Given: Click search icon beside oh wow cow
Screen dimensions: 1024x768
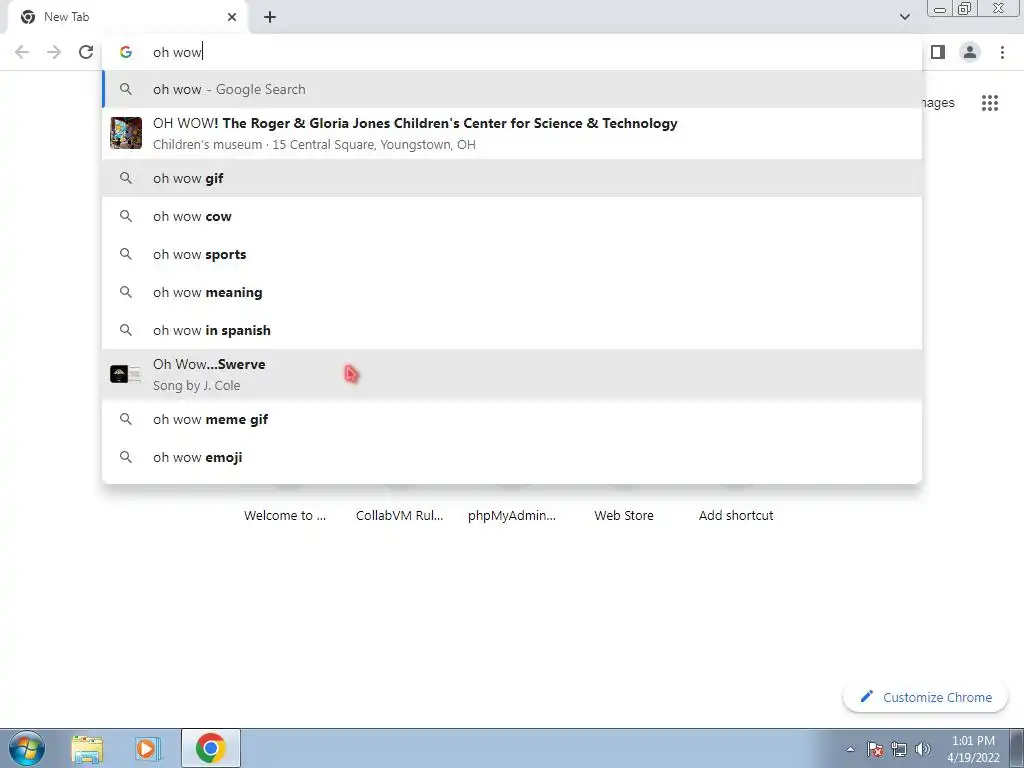Looking at the screenshot, I should [126, 216].
